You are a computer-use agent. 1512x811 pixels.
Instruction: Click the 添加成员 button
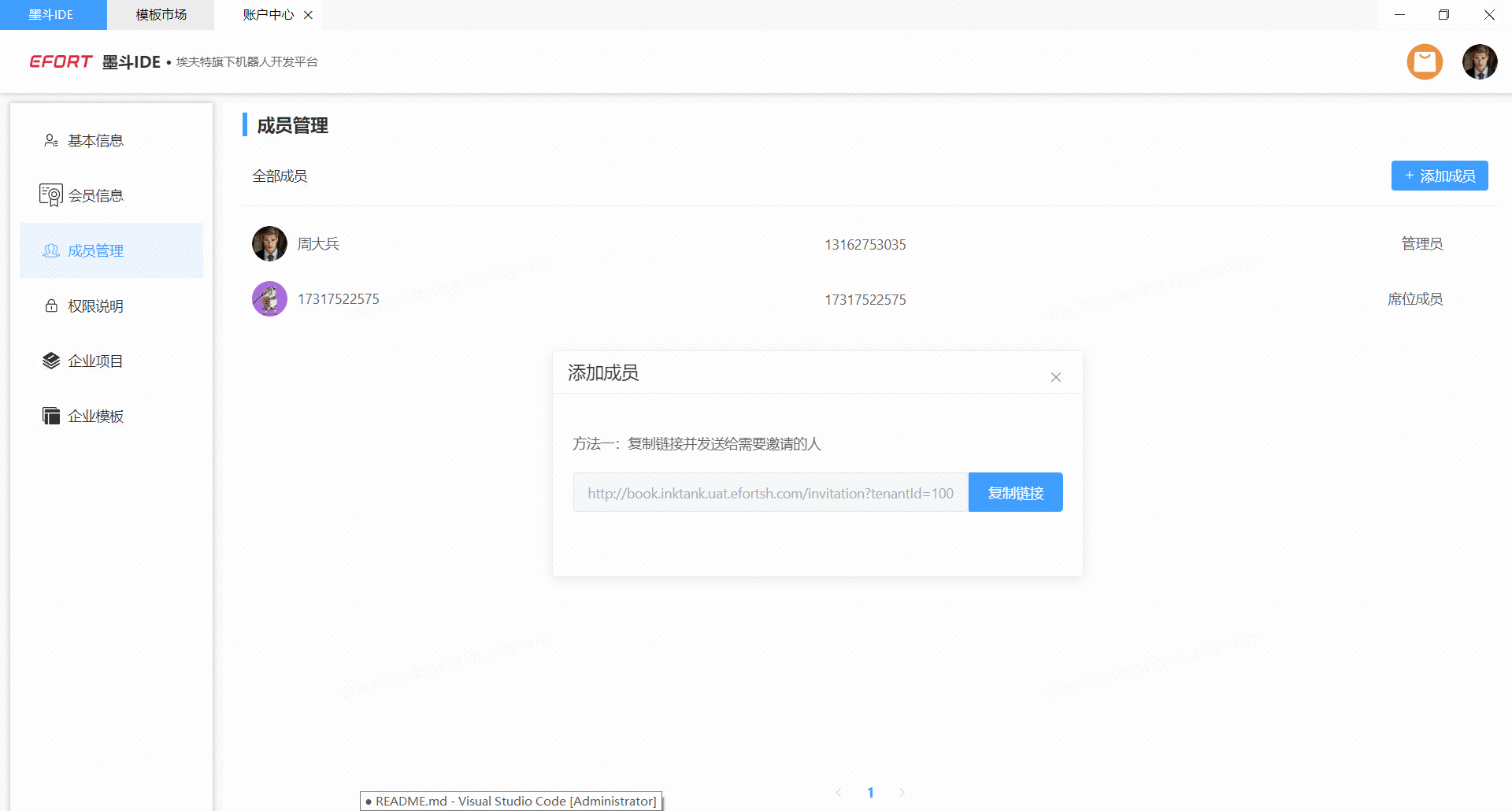point(1439,176)
